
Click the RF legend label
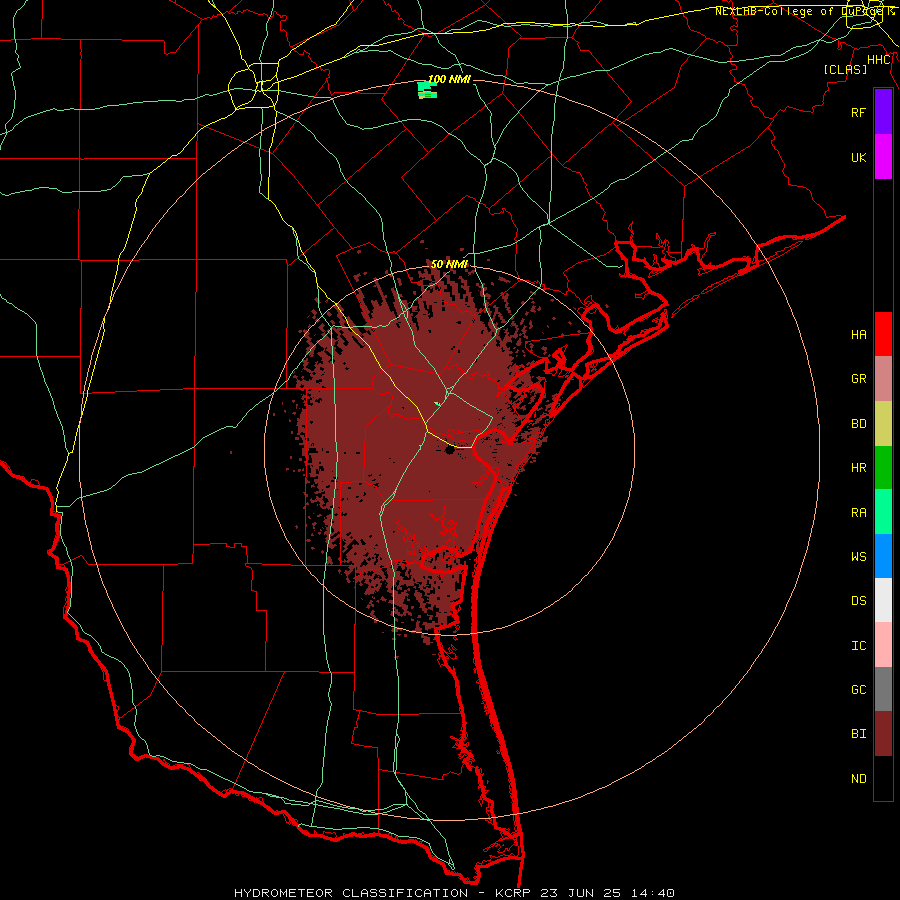point(858,112)
